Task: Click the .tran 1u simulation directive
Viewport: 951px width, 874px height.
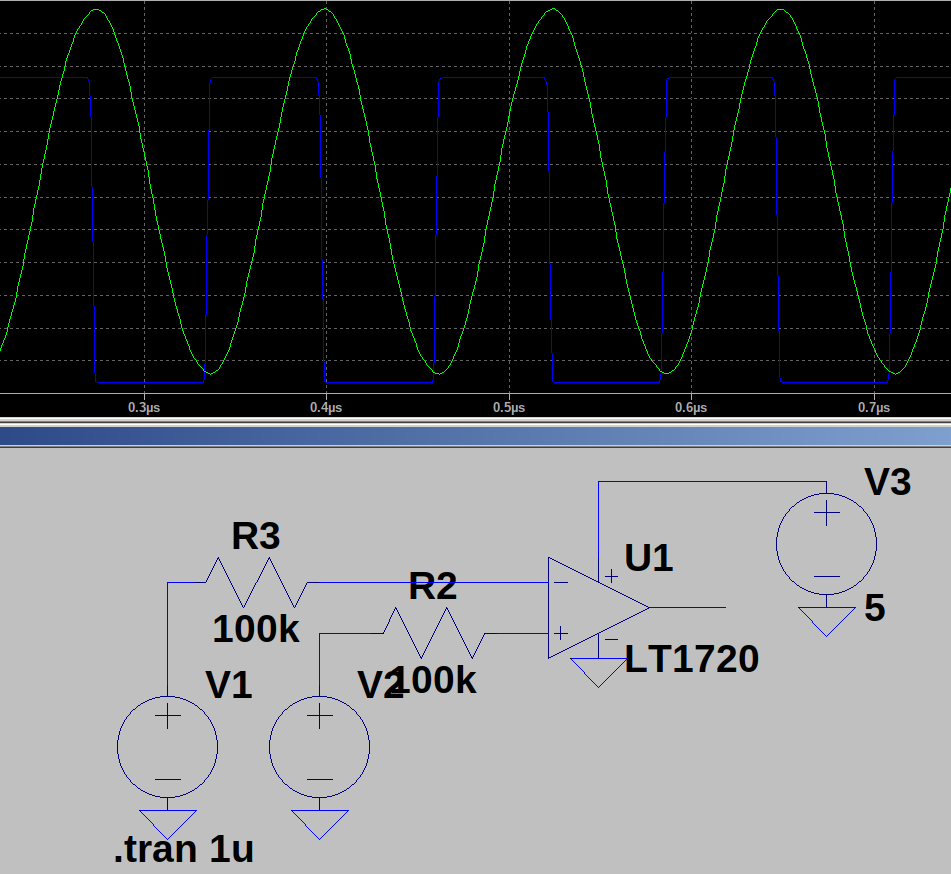Action: [x=184, y=850]
